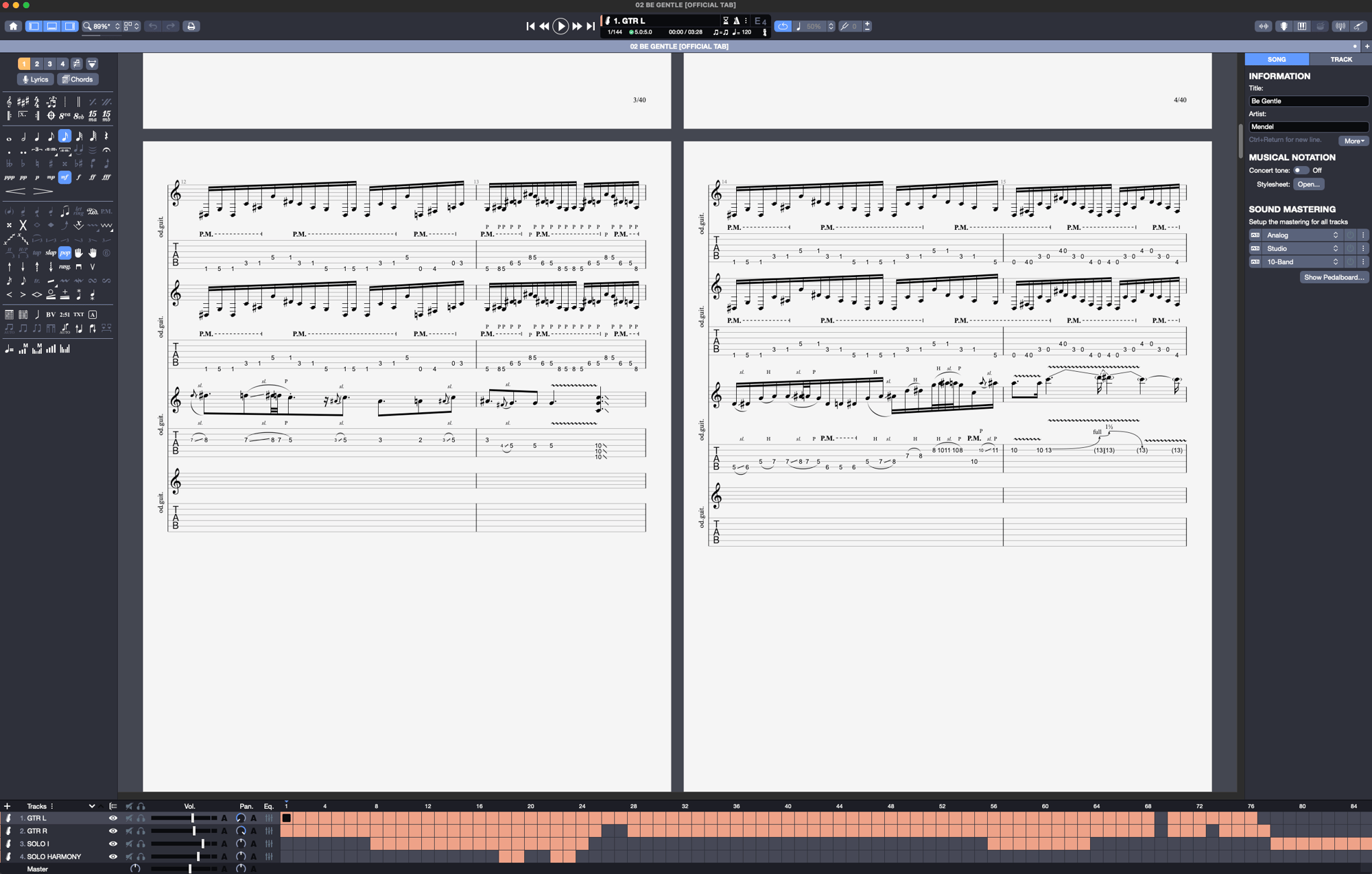Select voice 2 tab in edition palette
This screenshot has height=874, width=1372.
tap(37, 64)
